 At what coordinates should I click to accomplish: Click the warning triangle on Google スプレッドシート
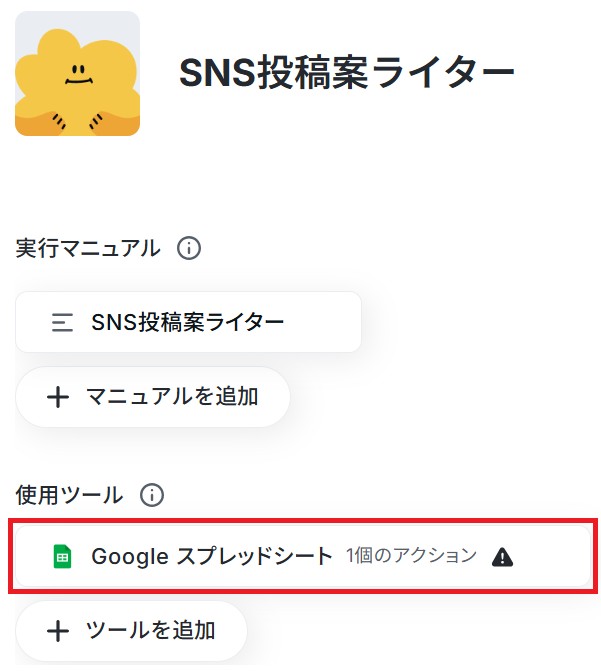pos(502,557)
